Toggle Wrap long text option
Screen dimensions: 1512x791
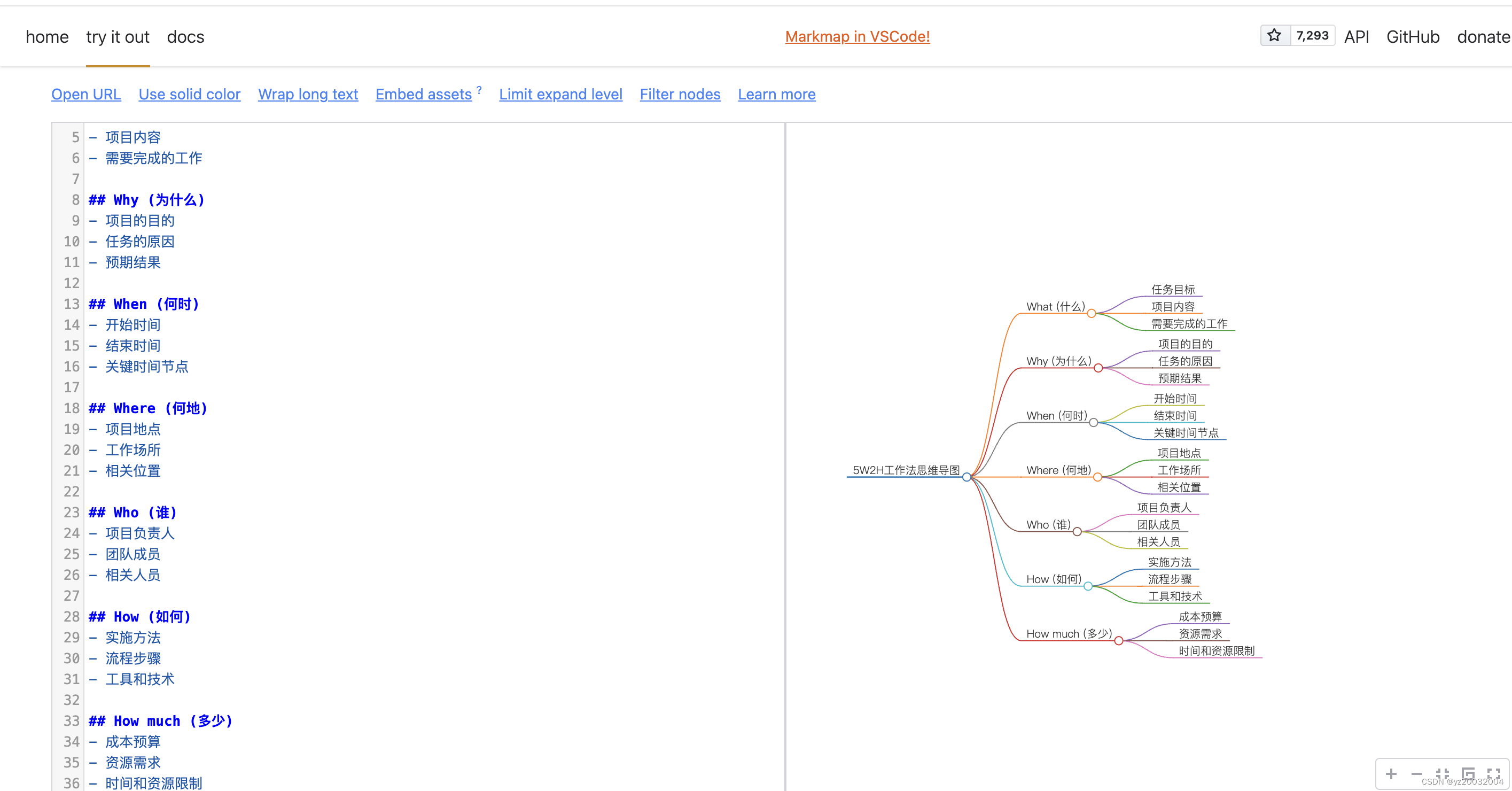[x=308, y=94]
